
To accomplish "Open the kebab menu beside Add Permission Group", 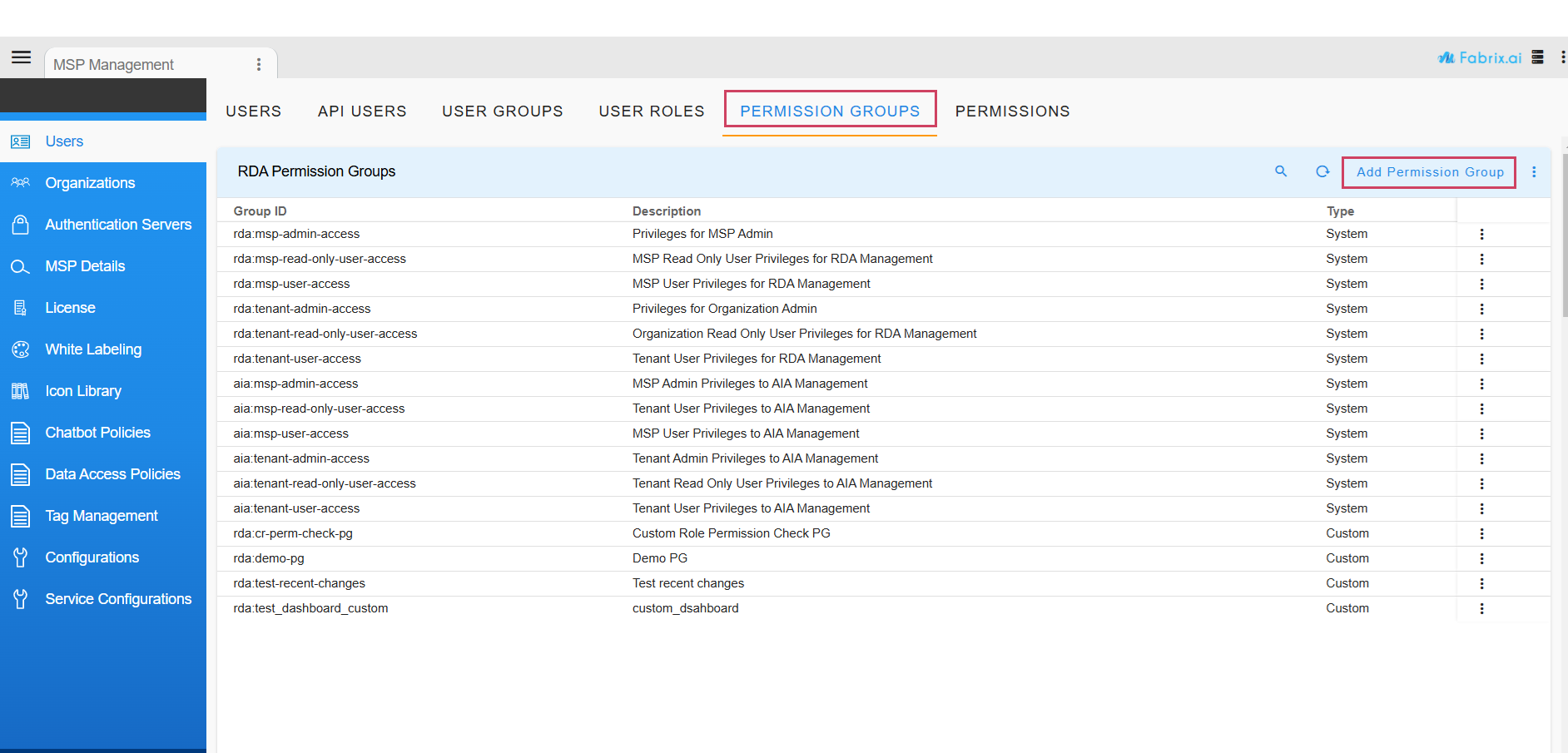I will (x=1535, y=172).
